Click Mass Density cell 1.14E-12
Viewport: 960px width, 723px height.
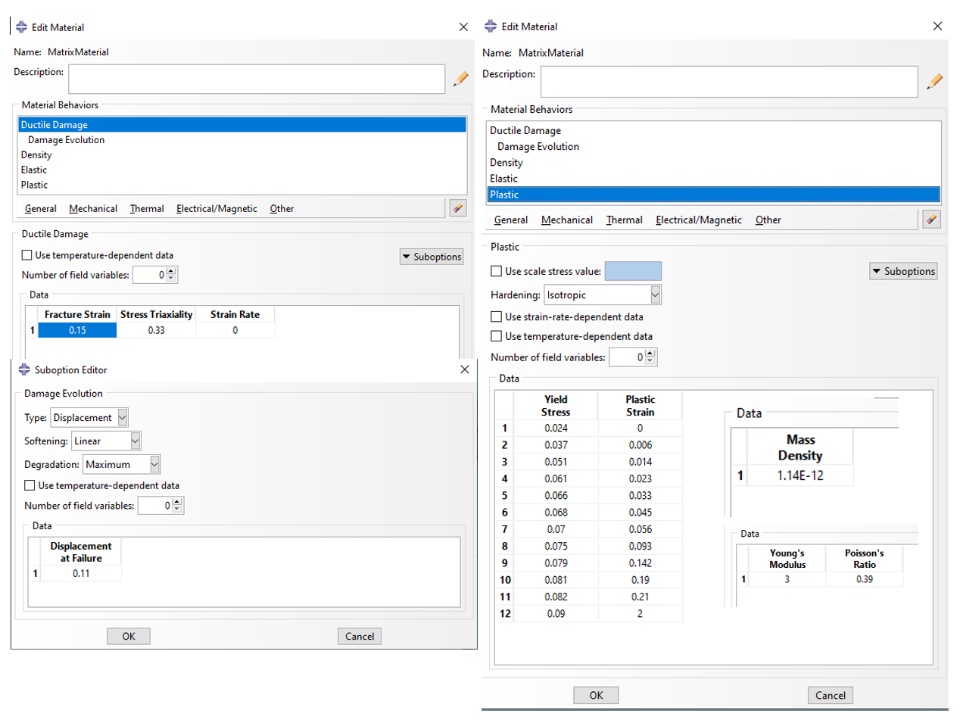point(800,475)
